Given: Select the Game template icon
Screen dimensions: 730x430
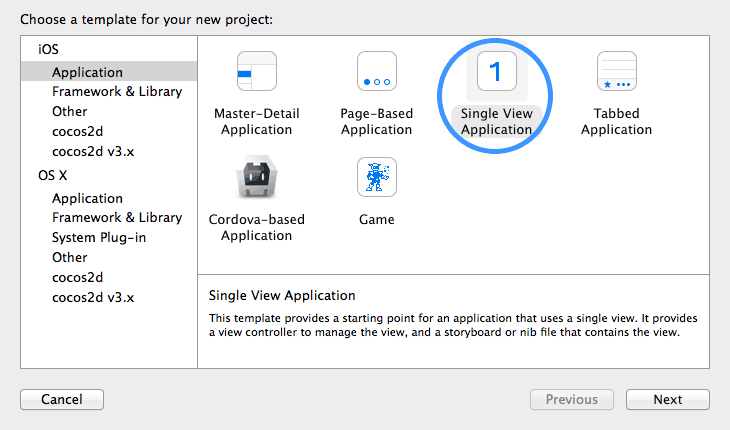Looking at the screenshot, I should tap(376, 178).
